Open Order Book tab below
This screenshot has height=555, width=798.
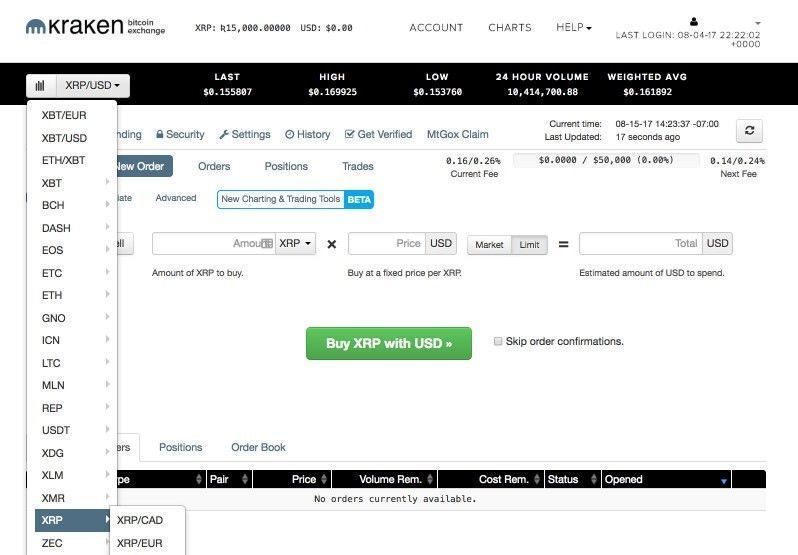[x=259, y=447]
